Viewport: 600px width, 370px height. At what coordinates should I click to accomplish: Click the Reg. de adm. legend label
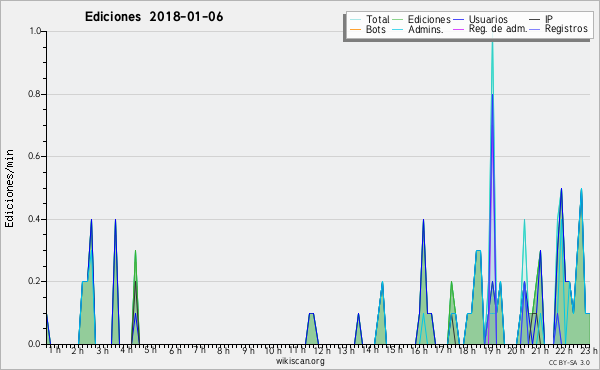point(498,29)
